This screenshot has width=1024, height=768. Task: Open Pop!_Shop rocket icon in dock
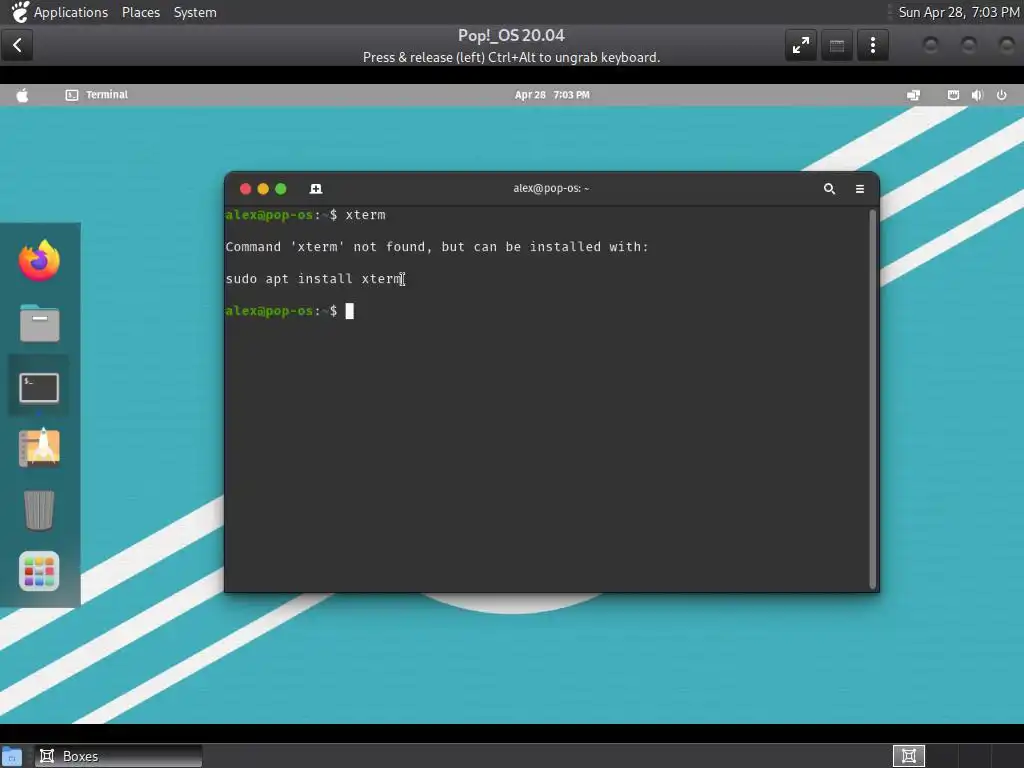pos(39,448)
